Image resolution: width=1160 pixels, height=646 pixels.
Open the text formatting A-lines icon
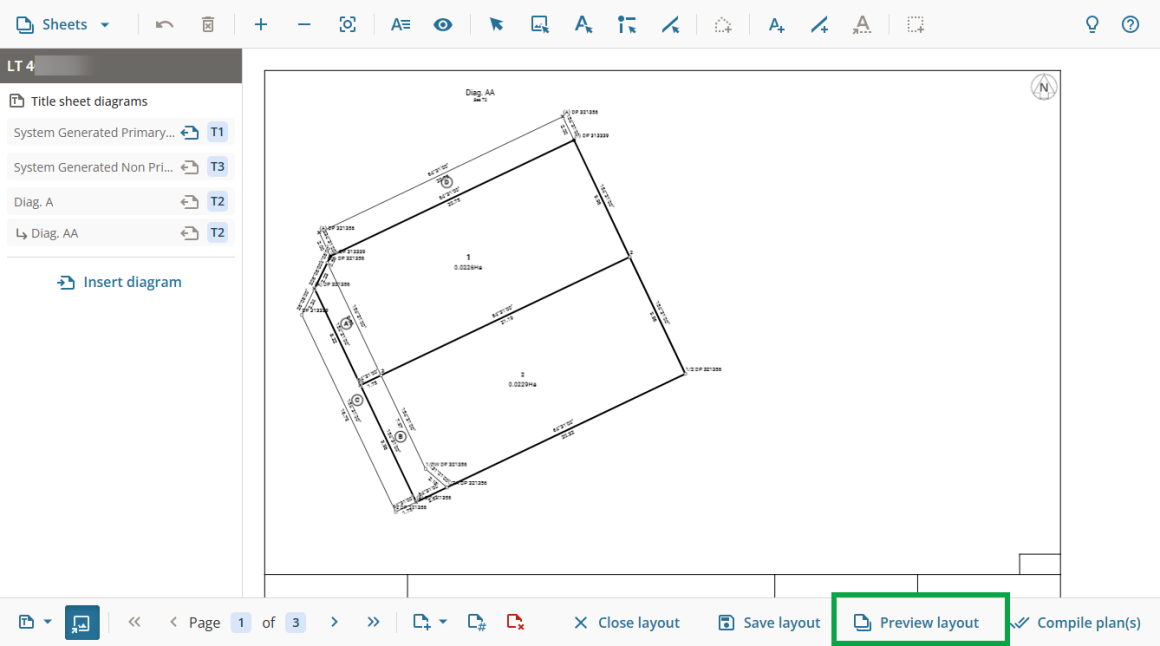click(400, 24)
